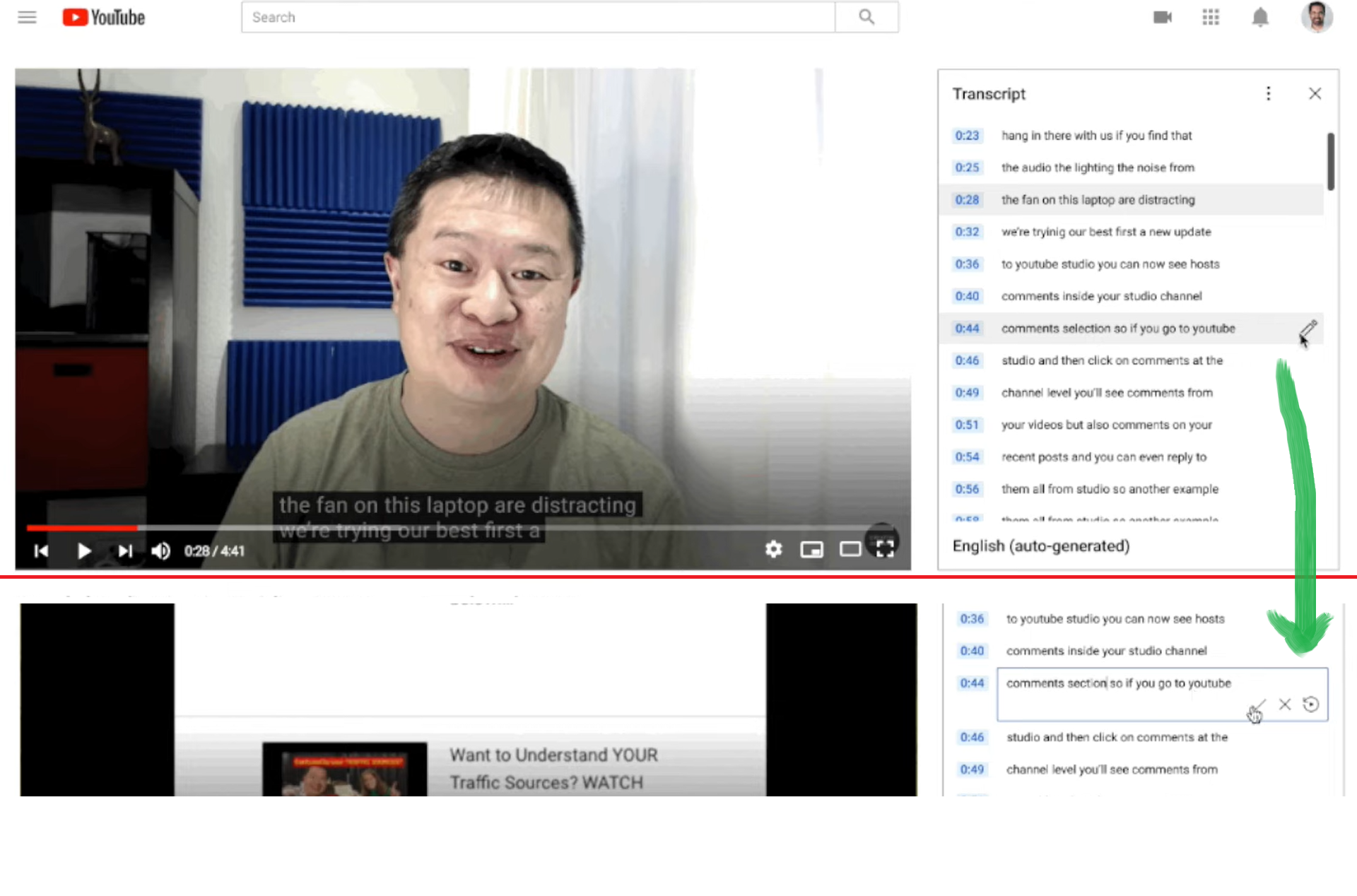This screenshot has width=1357, height=896.
Task: Skip to the next video
Action: tap(125, 550)
